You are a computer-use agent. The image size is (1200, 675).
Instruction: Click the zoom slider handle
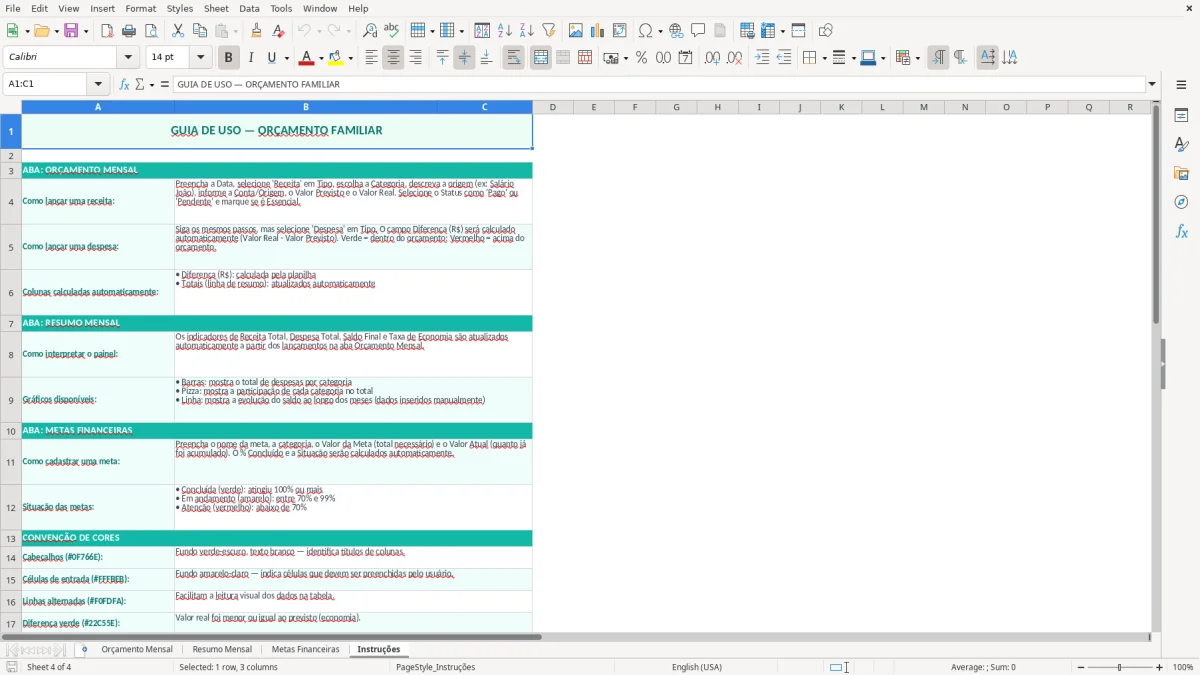coord(1119,667)
